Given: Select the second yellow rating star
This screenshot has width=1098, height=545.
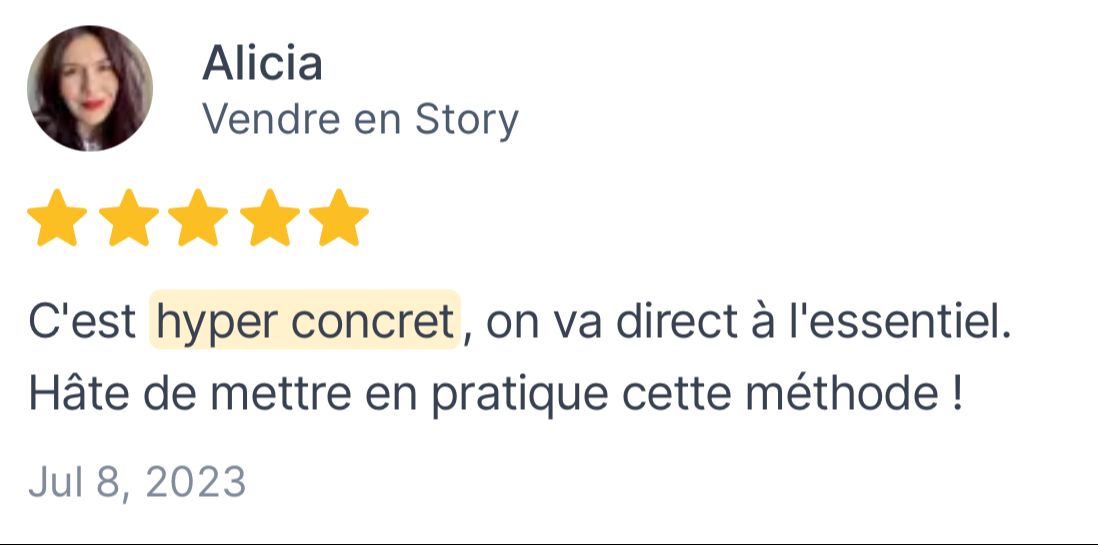Looking at the screenshot, I should 128,217.
